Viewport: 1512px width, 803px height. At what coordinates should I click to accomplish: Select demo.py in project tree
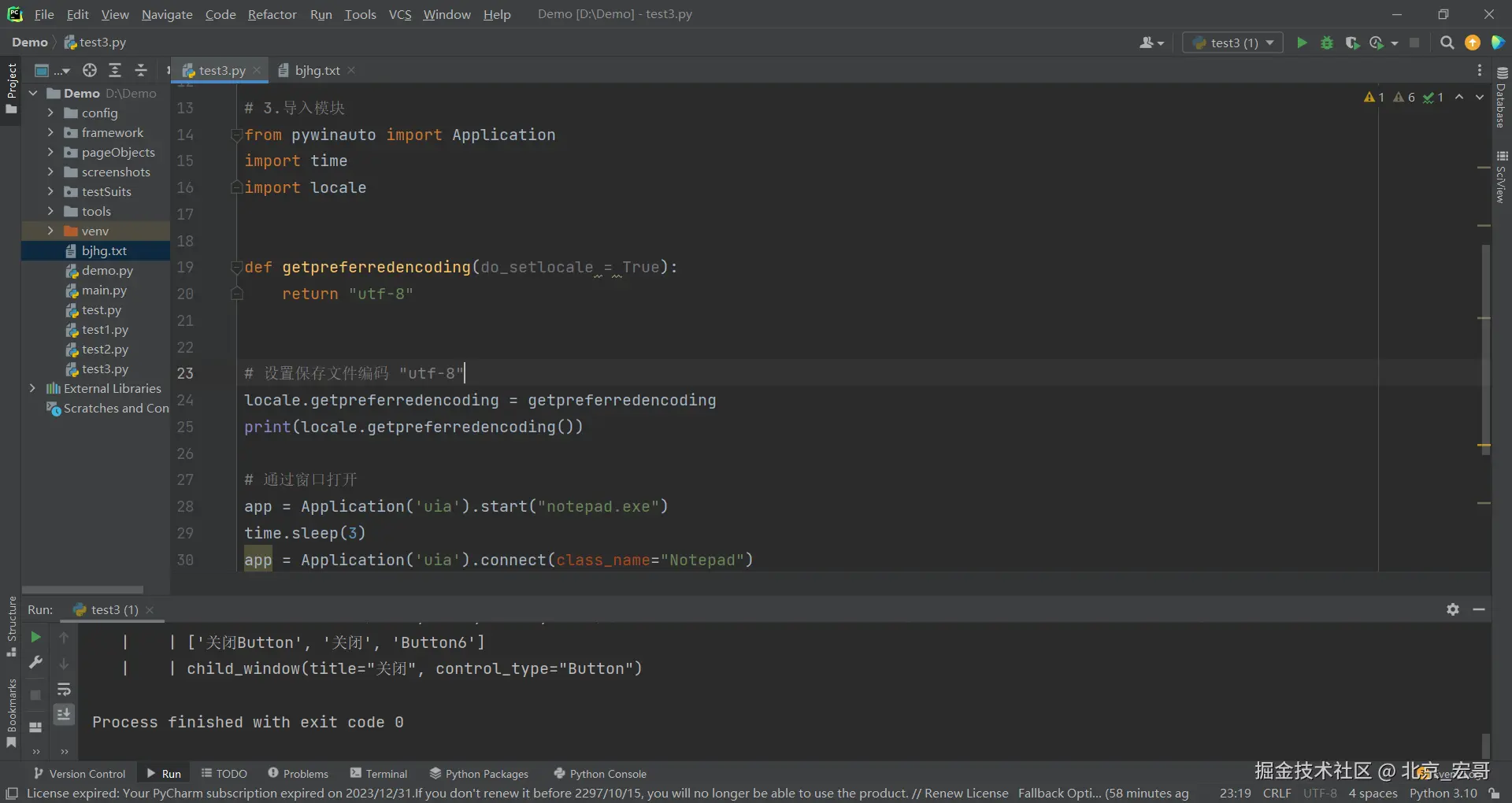(107, 270)
